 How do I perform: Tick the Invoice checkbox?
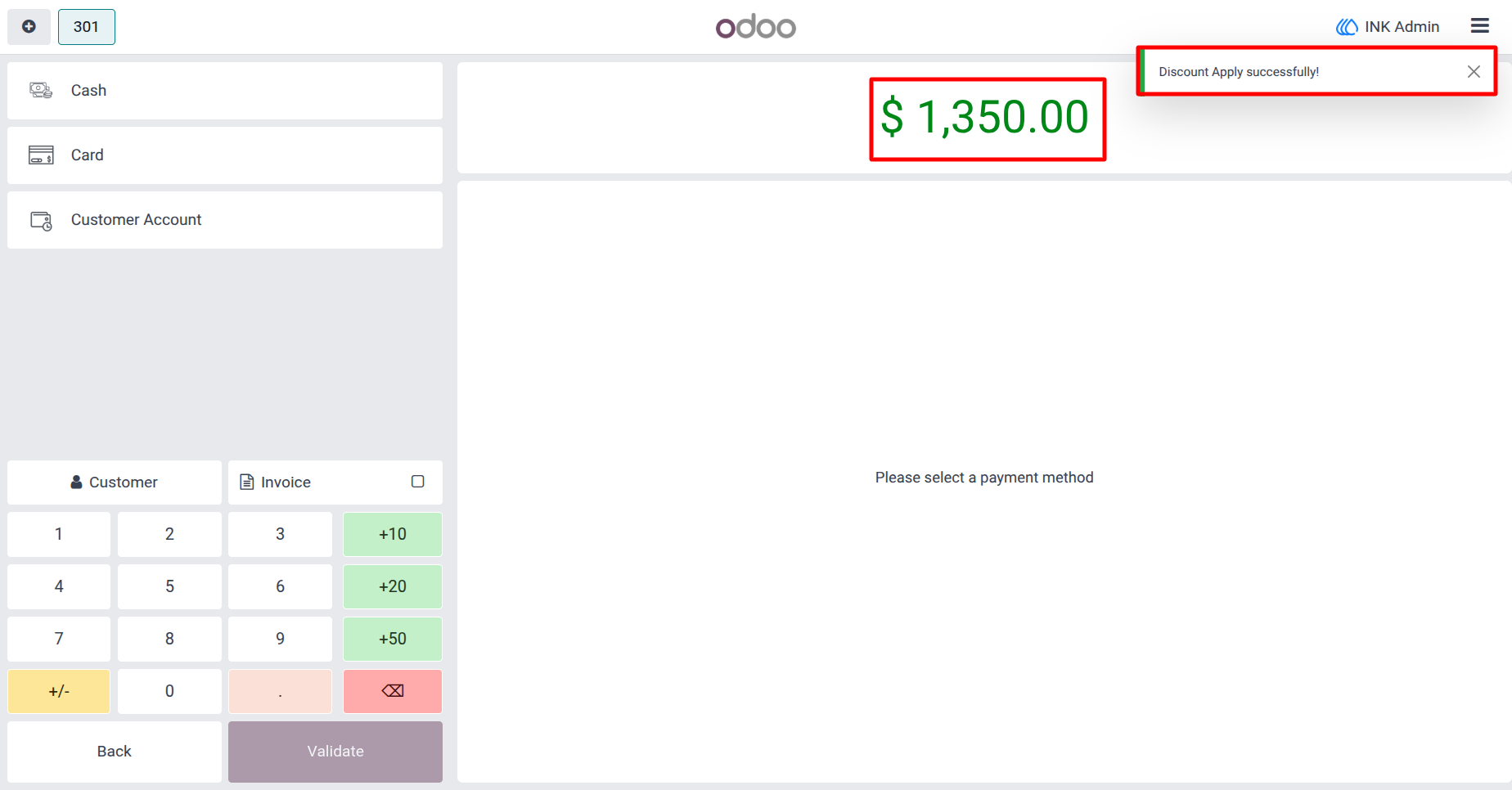[417, 482]
